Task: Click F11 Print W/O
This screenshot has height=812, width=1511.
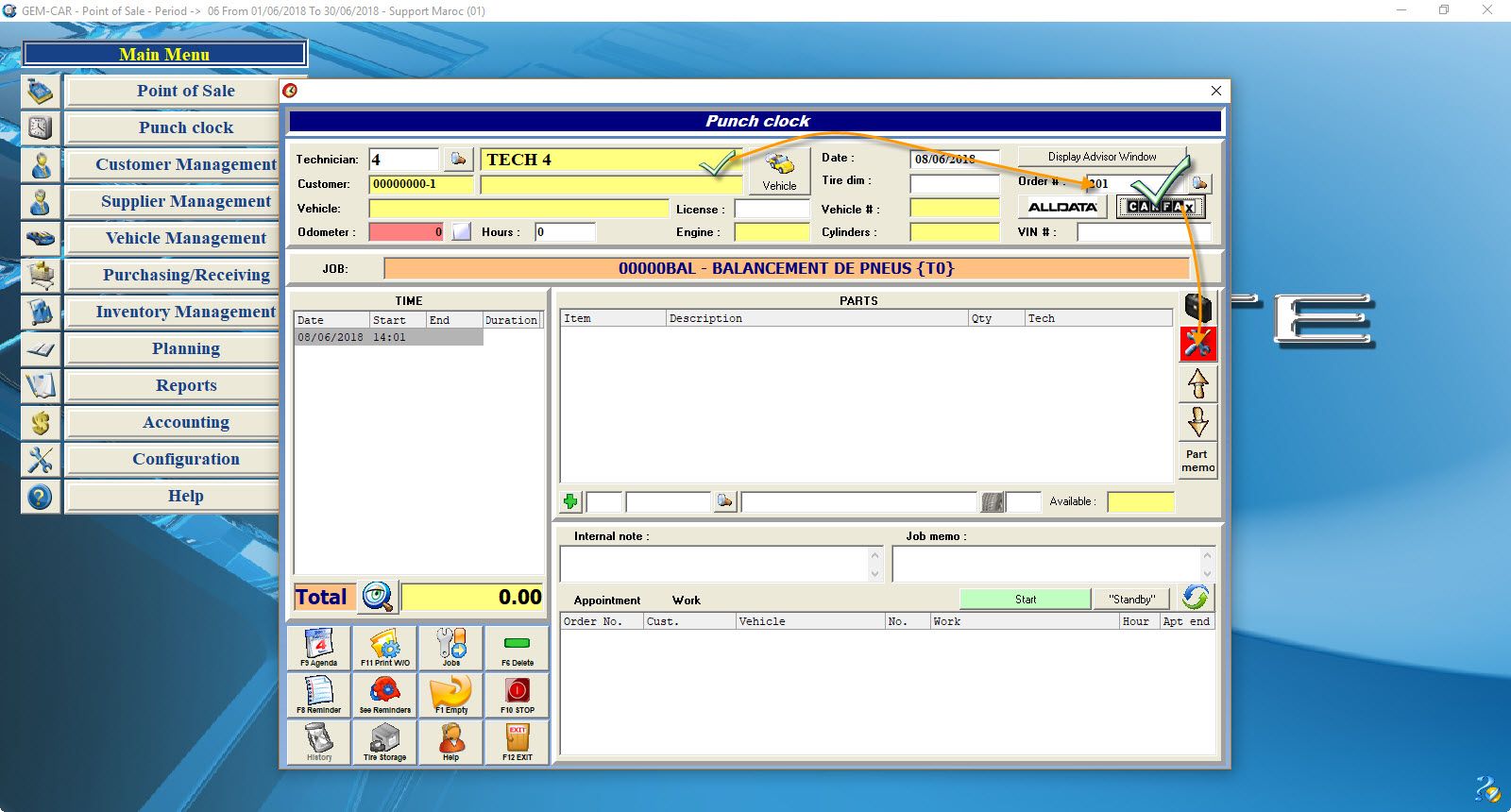Action: 385,648
